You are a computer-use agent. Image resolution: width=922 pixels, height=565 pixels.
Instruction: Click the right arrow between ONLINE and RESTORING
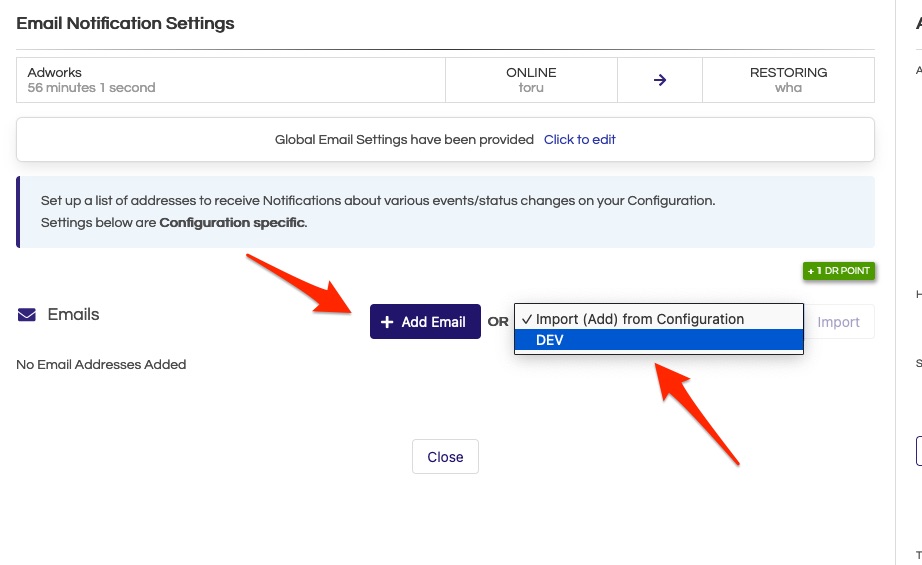(x=660, y=80)
